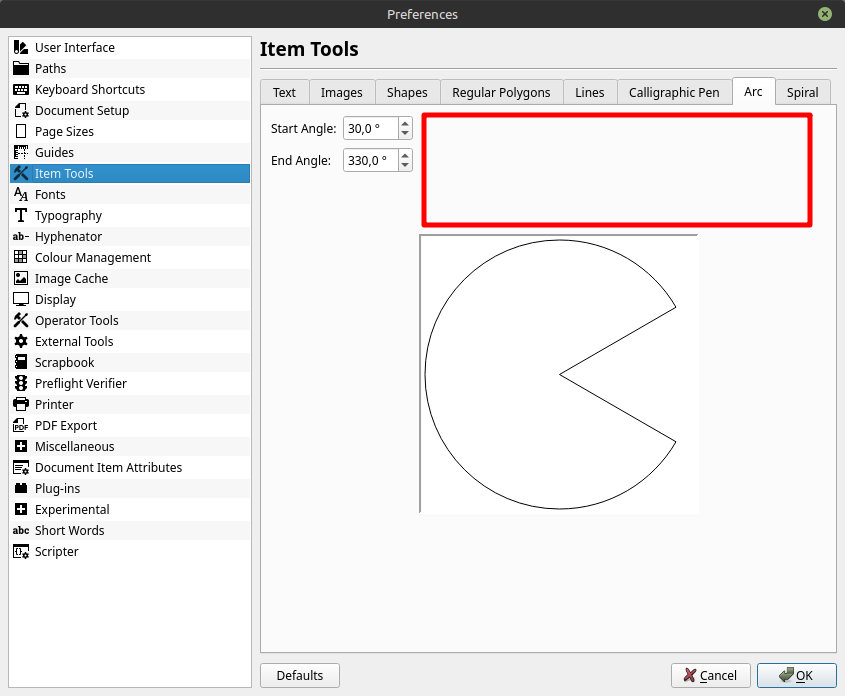Increase the Start Angle value
Image resolution: width=845 pixels, height=696 pixels.
click(x=405, y=123)
